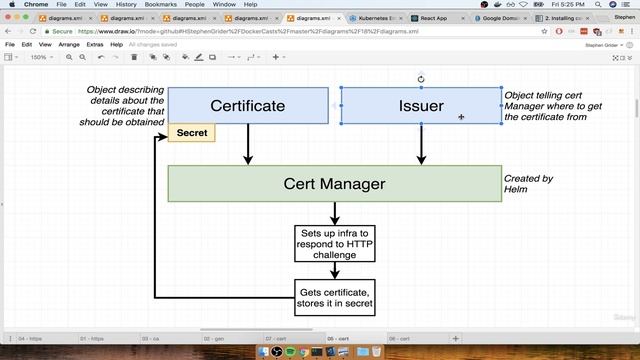Select the 'Gets certificate' box

click(x=335, y=298)
